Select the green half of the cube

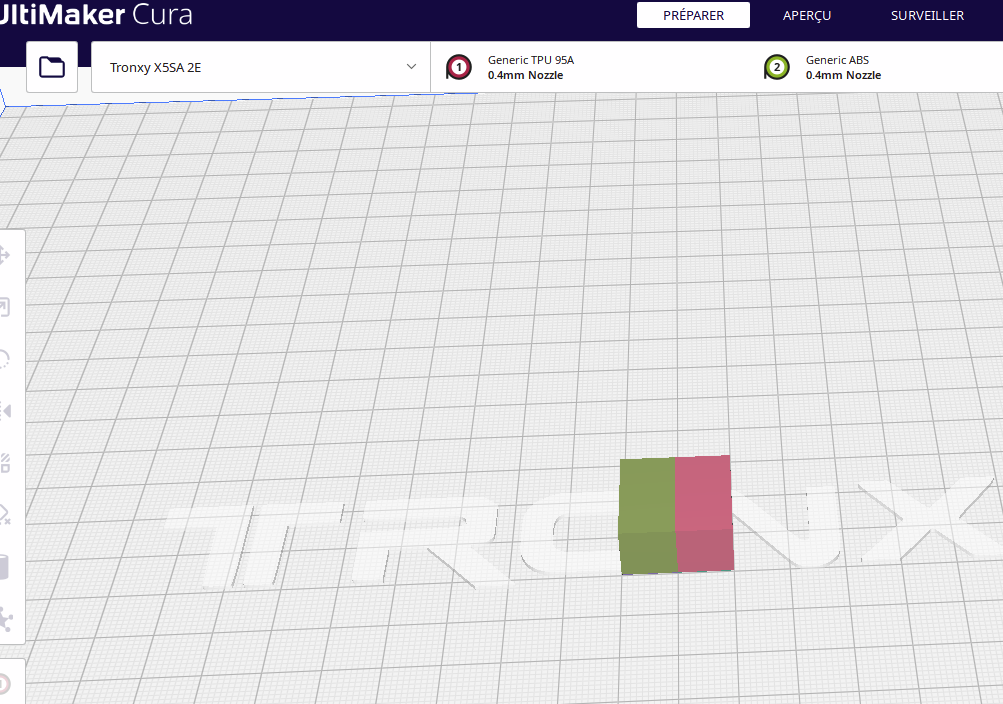pos(648,515)
